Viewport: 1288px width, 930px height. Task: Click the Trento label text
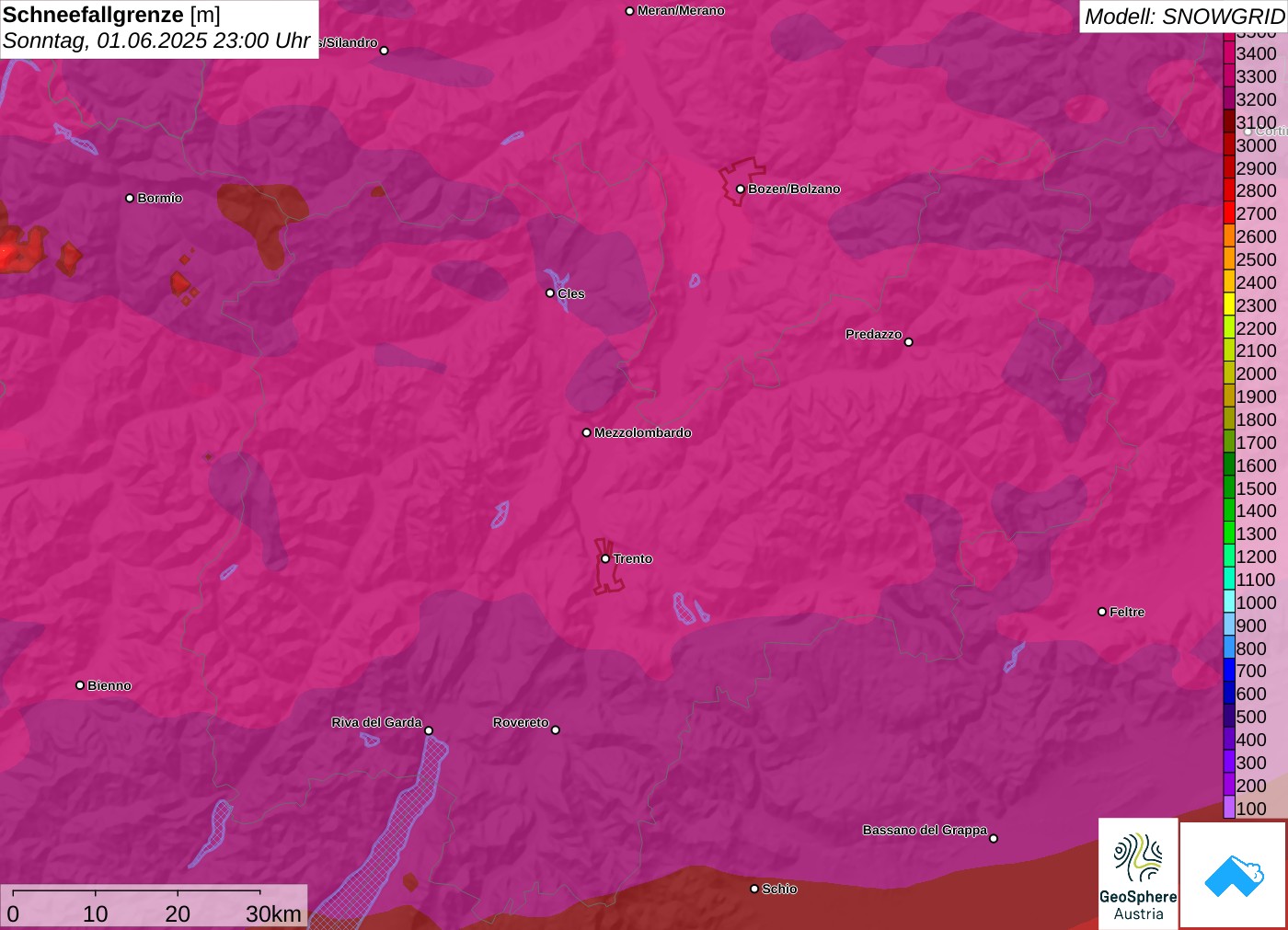coord(633,558)
